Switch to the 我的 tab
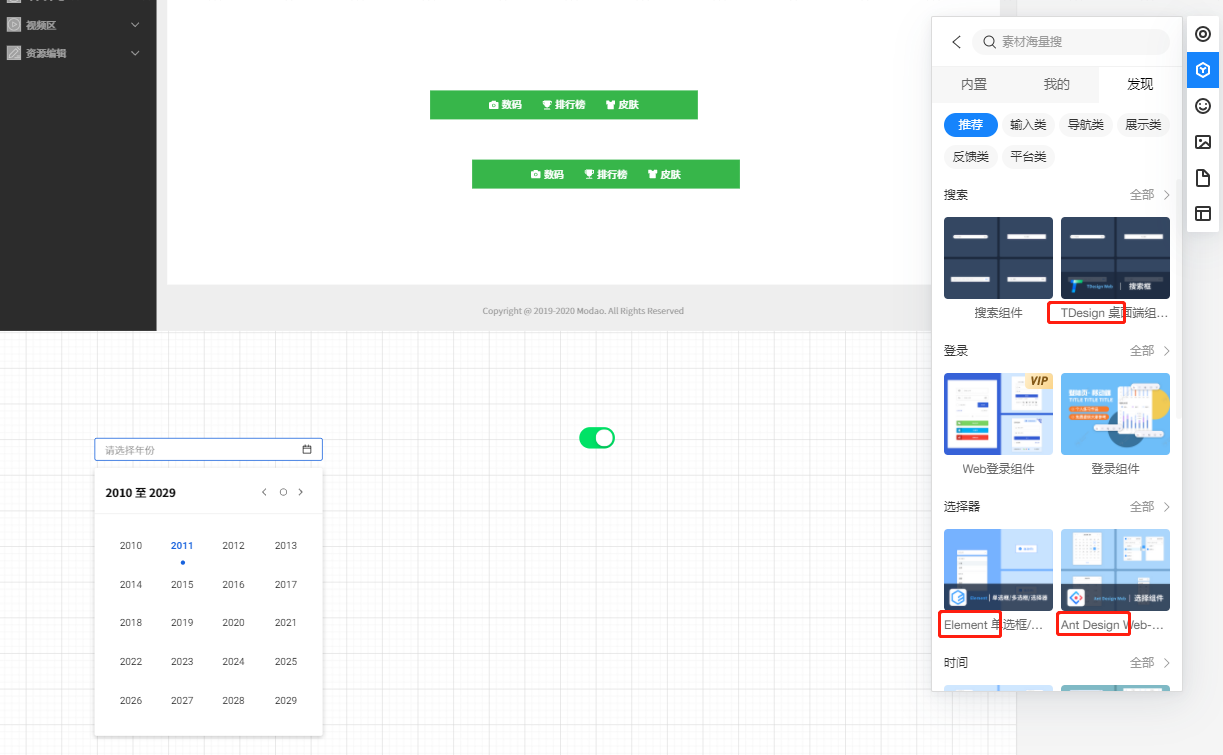1223x755 pixels. click(x=1056, y=85)
